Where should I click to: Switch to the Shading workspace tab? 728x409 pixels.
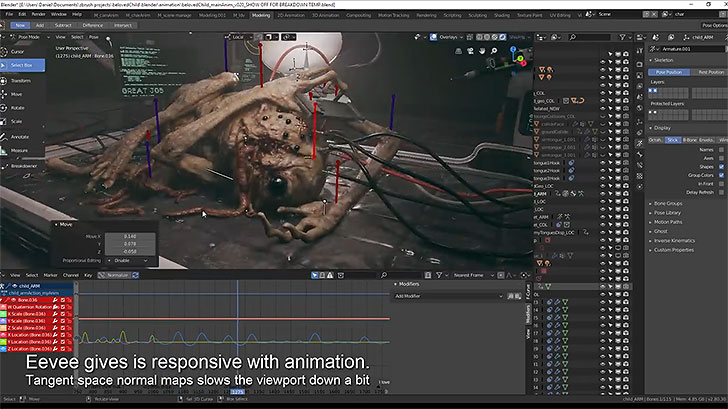(x=502, y=15)
